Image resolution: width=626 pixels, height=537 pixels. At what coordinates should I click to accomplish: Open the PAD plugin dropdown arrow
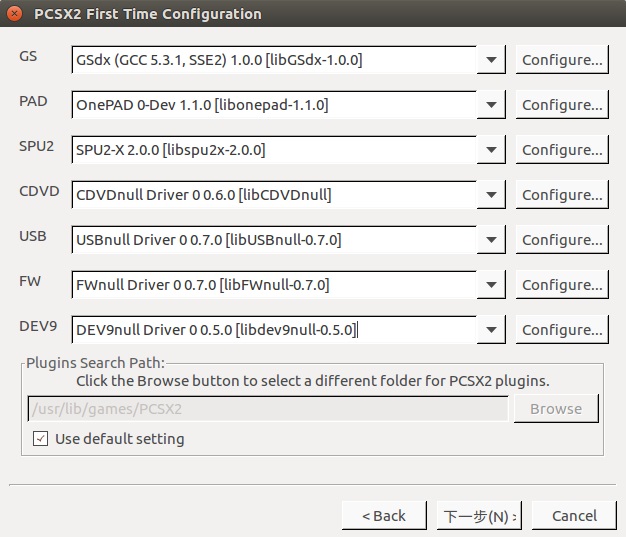pos(491,105)
